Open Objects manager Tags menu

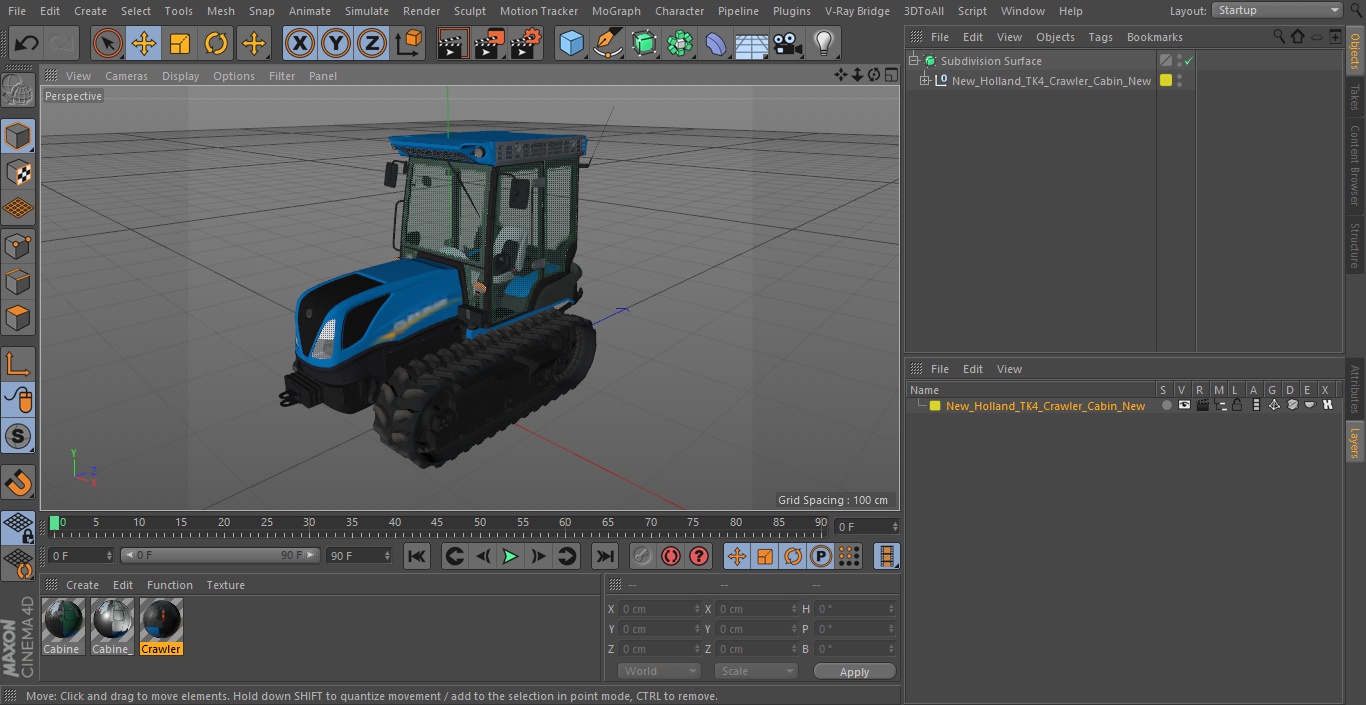[1100, 37]
